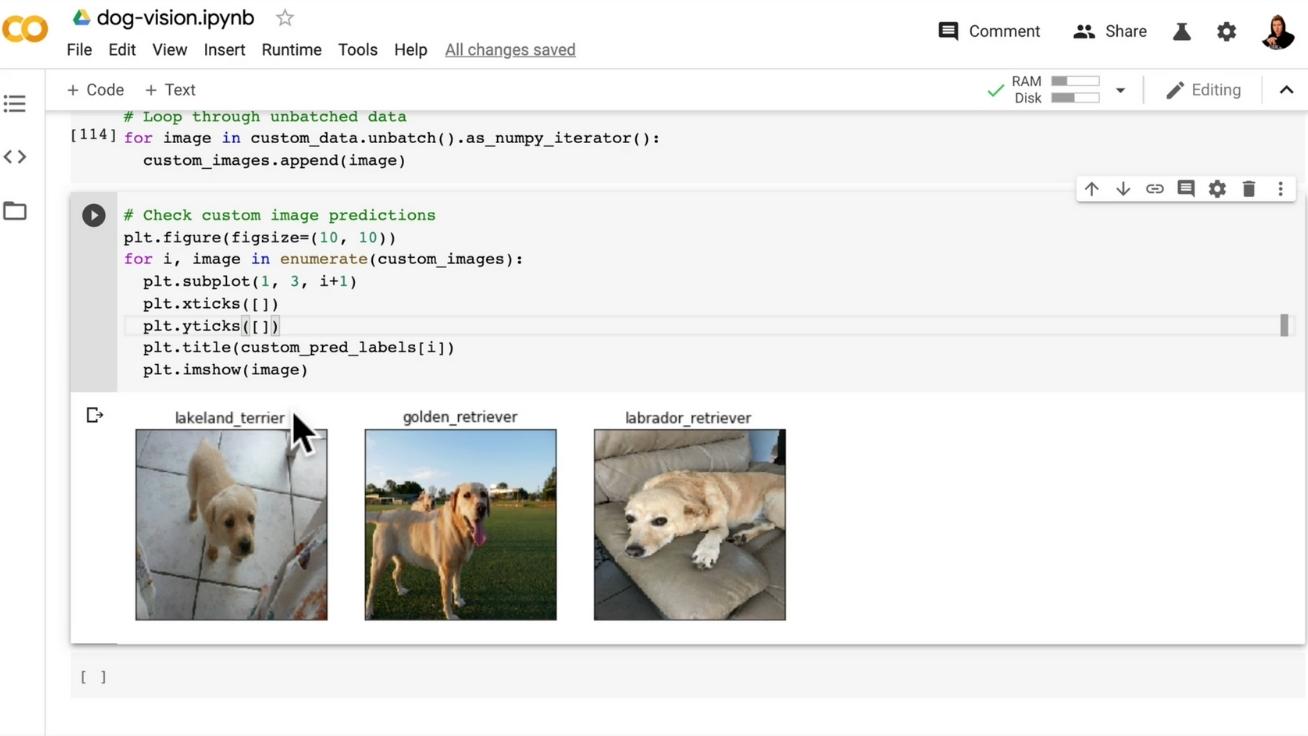Move the selected cell down
Image resolution: width=1308 pixels, height=736 pixels.
(1123, 187)
